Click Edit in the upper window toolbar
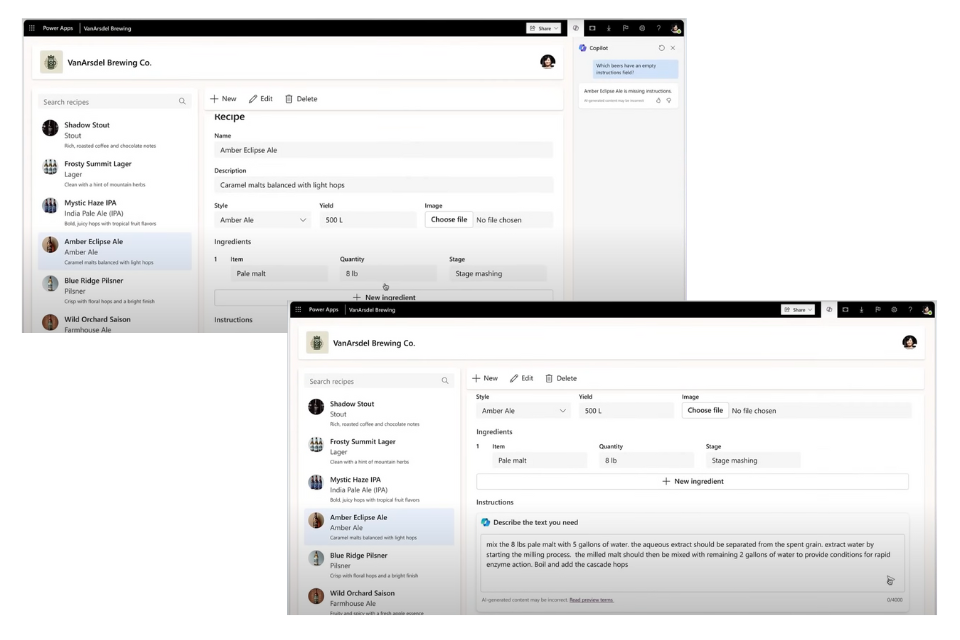 coord(260,99)
